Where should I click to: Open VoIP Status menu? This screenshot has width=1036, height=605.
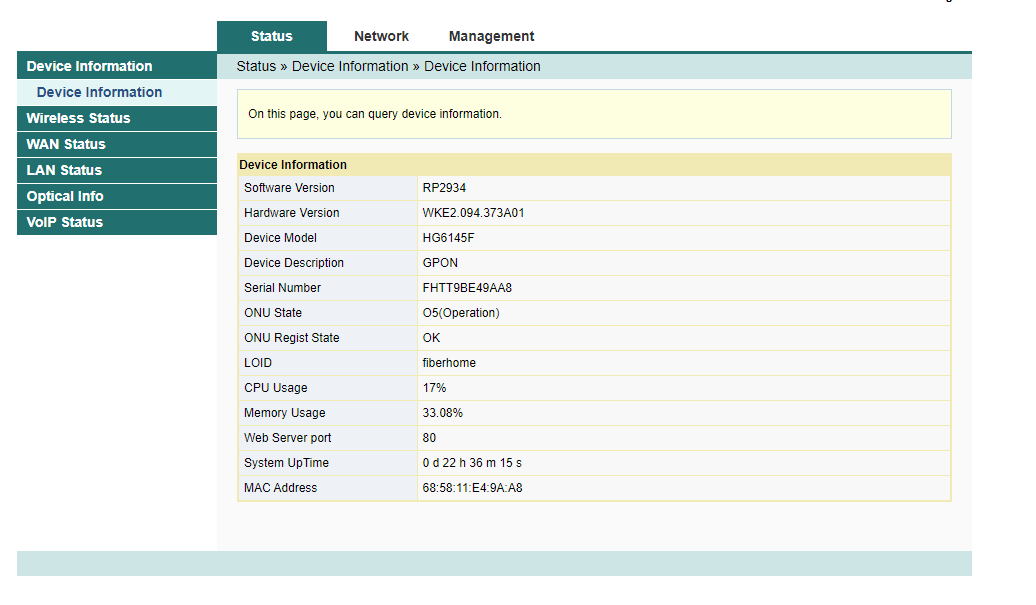coord(117,222)
